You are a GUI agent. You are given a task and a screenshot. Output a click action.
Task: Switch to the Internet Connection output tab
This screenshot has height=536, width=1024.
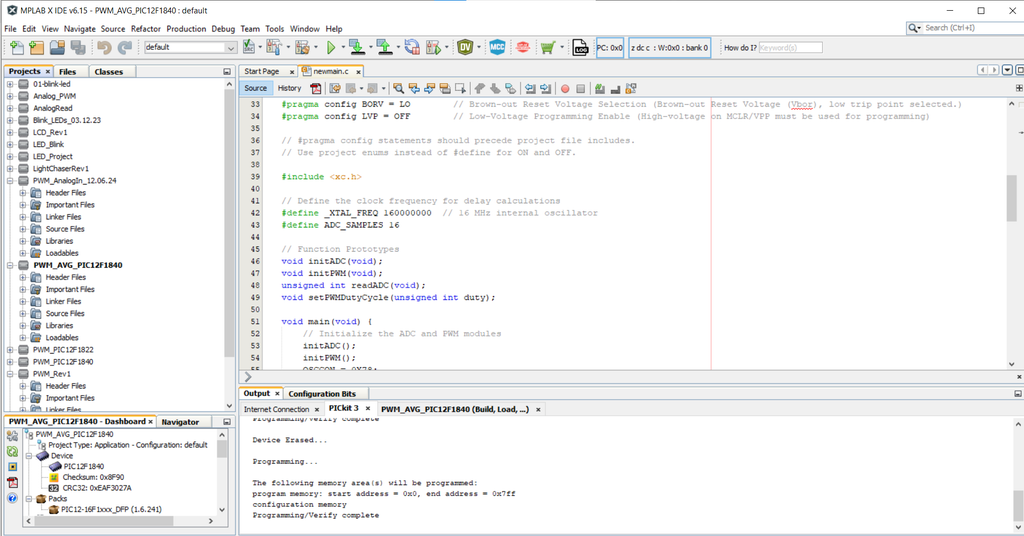coord(276,409)
